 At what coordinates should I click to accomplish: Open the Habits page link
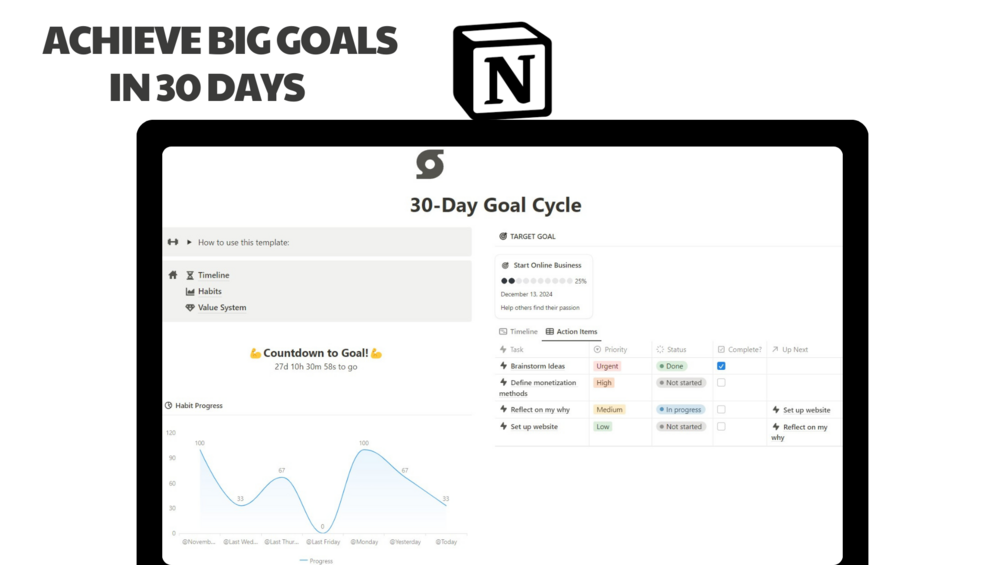210,291
